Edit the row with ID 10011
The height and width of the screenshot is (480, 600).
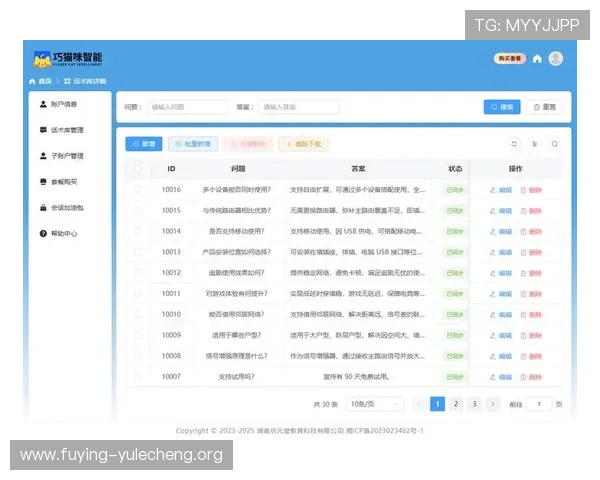click(x=501, y=294)
